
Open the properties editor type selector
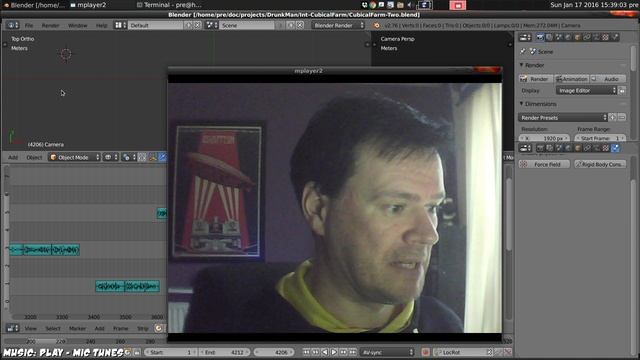(x=525, y=38)
